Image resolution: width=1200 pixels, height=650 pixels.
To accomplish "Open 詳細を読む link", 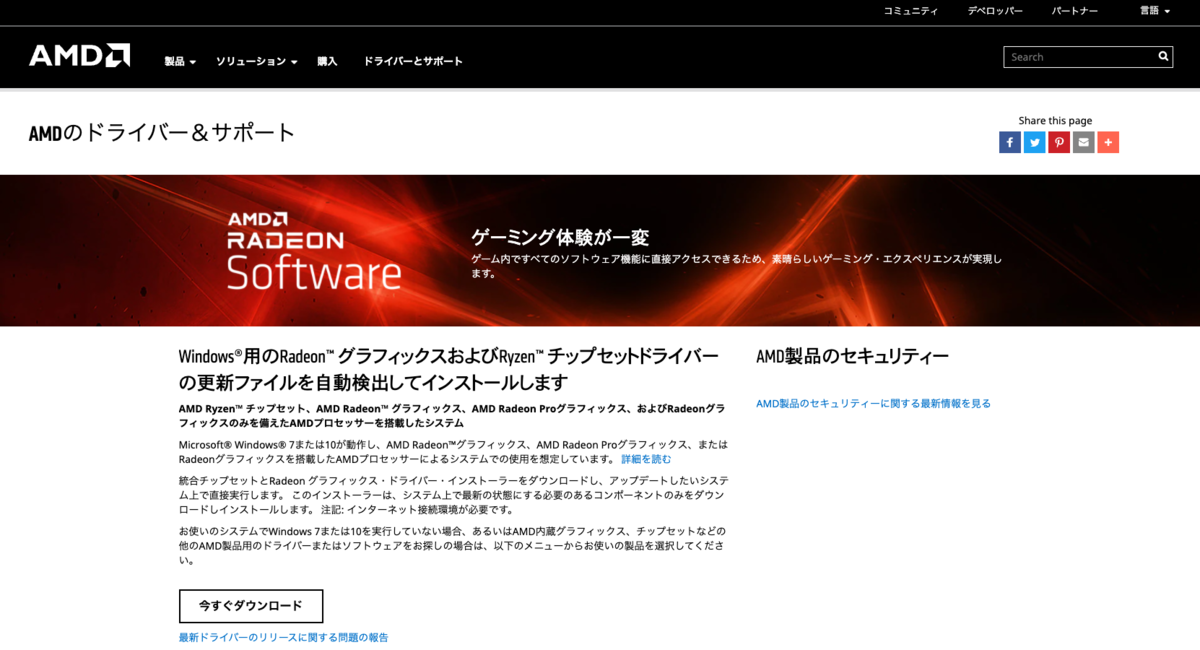I will tap(646, 459).
